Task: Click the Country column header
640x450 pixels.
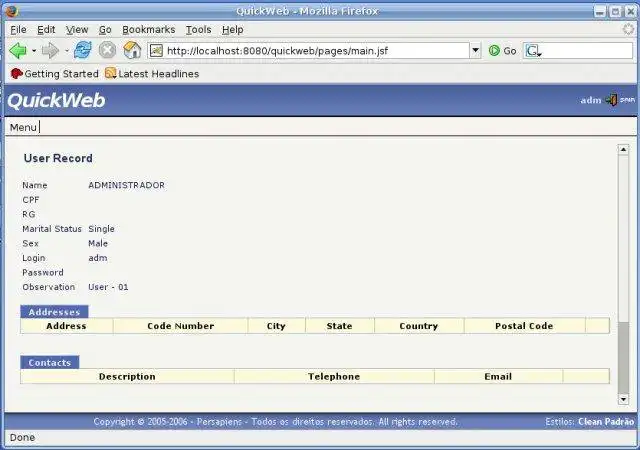Action: tap(418, 326)
